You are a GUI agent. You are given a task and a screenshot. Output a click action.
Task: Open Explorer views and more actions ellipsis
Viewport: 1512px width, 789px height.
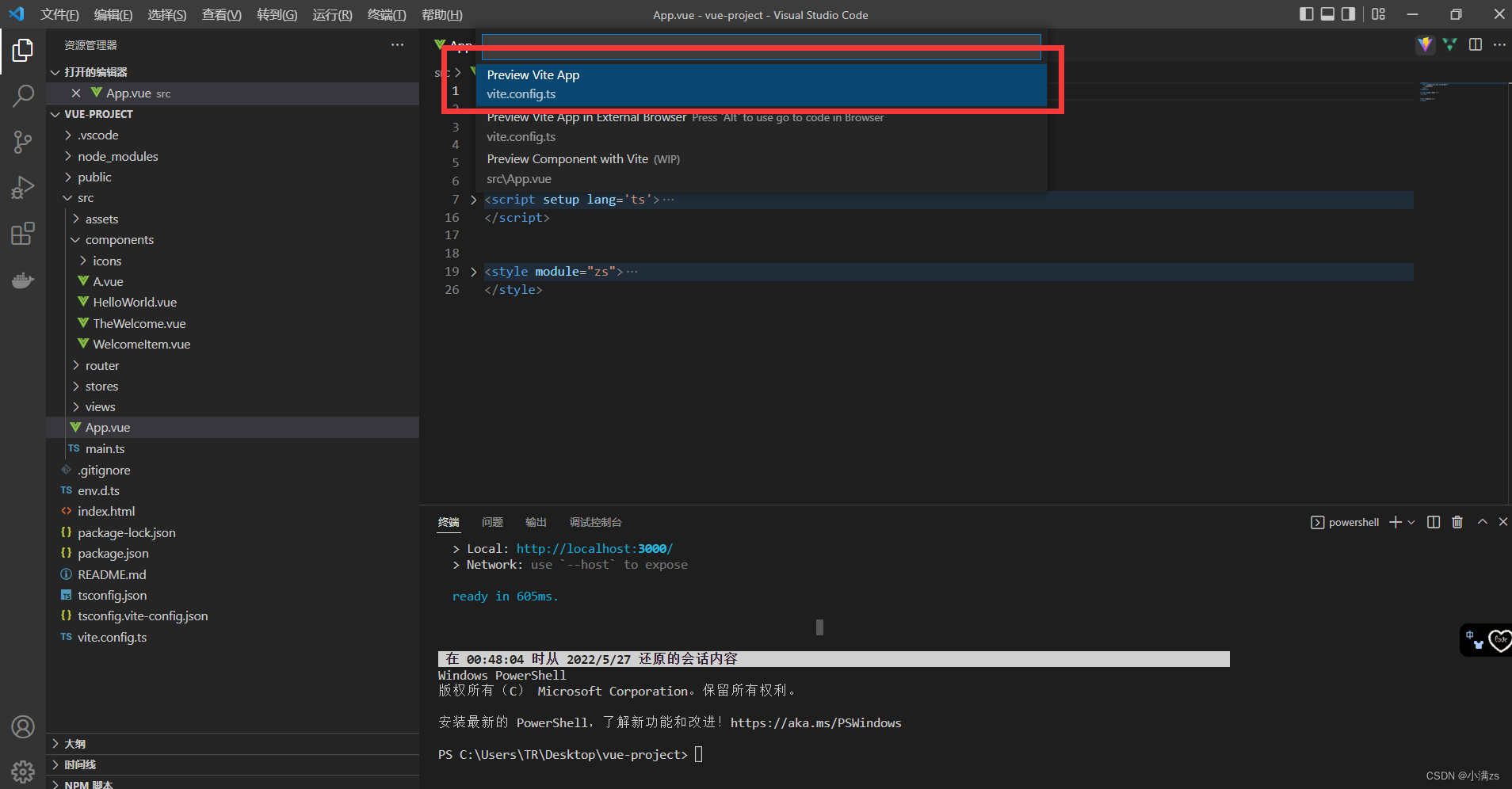point(397,45)
